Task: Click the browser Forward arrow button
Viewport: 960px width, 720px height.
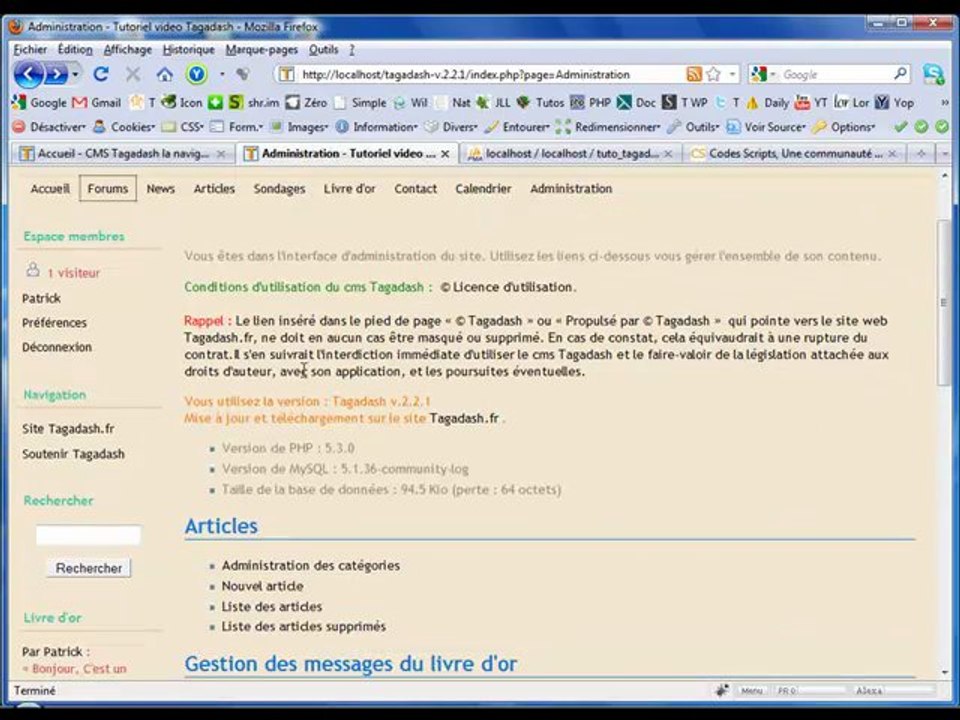Action: coord(56,75)
